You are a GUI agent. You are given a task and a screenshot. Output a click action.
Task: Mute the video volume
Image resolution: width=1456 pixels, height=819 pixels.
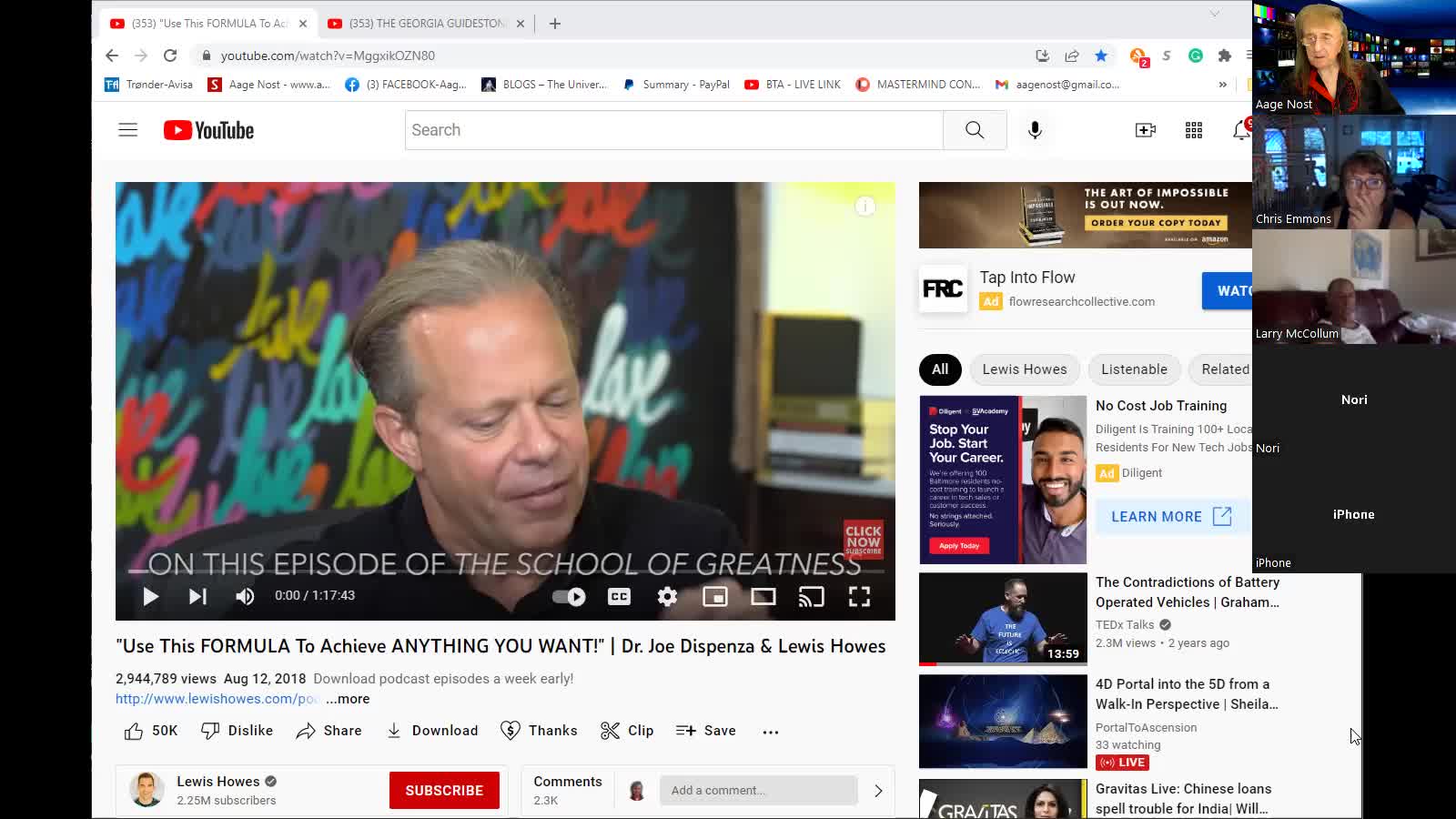point(245,596)
